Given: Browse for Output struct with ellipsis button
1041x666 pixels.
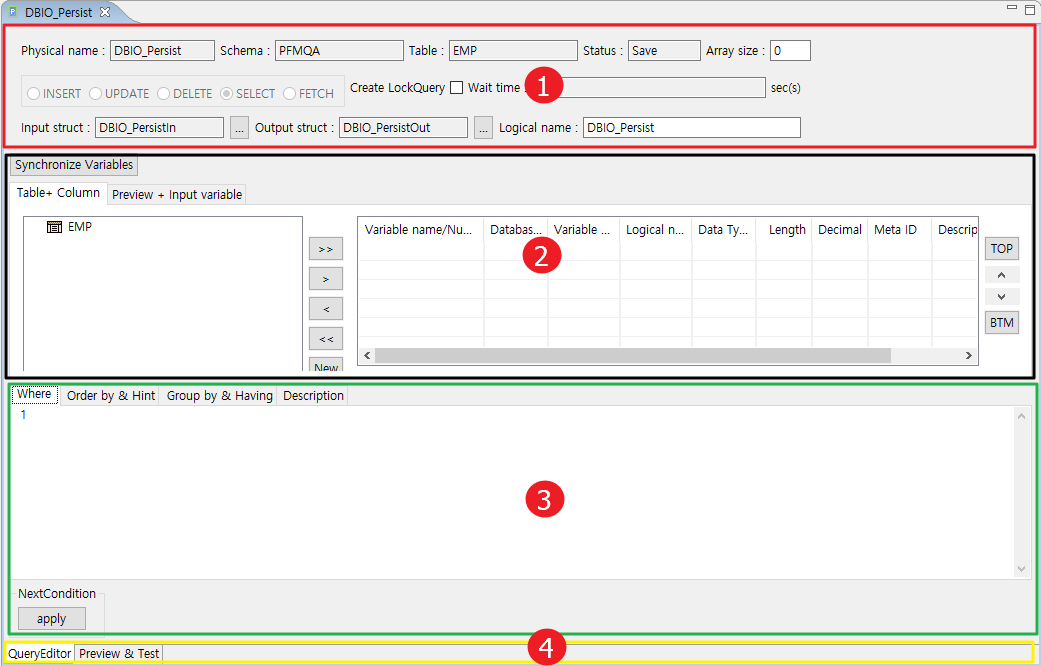Looking at the screenshot, I should (x=483, y=128).
